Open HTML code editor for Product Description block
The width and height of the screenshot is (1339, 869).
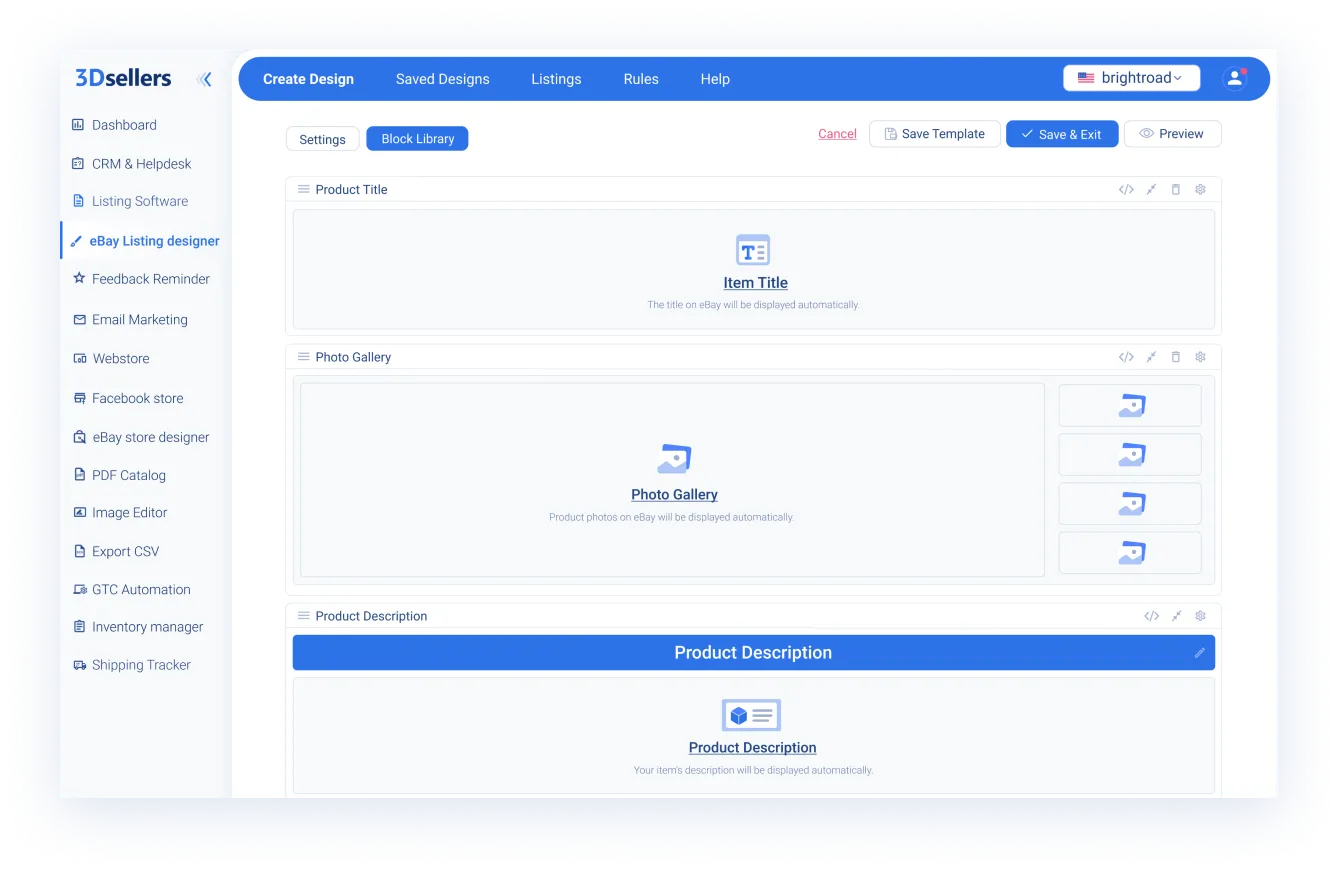[1151, 616]
